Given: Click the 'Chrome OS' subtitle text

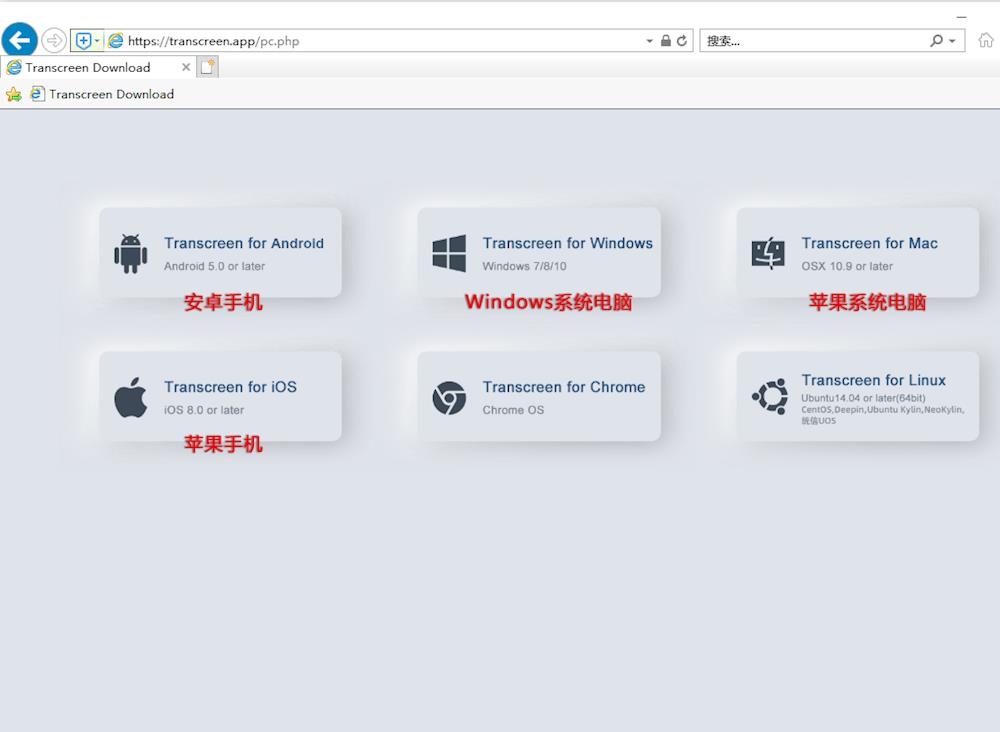Looking at the screenshot, I should pyautogui.click(x=513, y=410).
